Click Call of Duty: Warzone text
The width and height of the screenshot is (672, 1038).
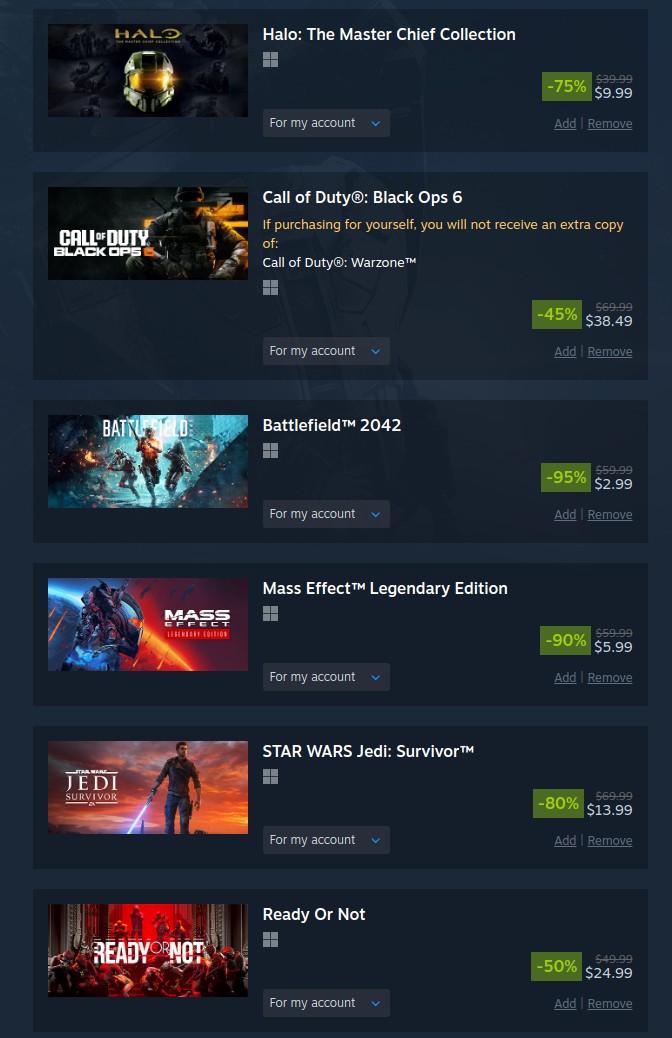[339, 262]
